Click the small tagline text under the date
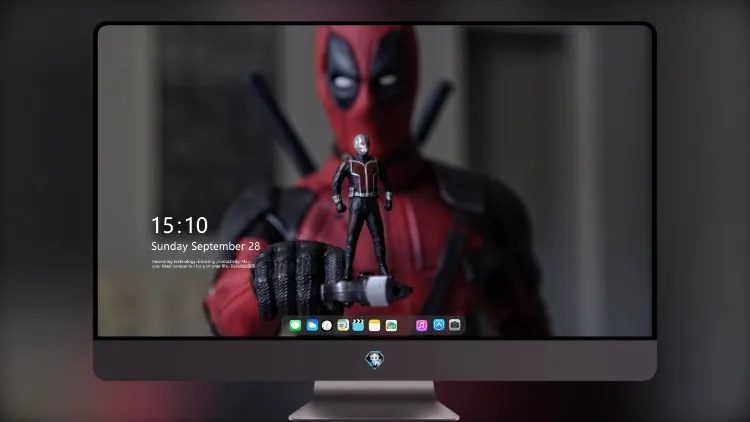The image size is (750, 422). (x=203, y=264)
